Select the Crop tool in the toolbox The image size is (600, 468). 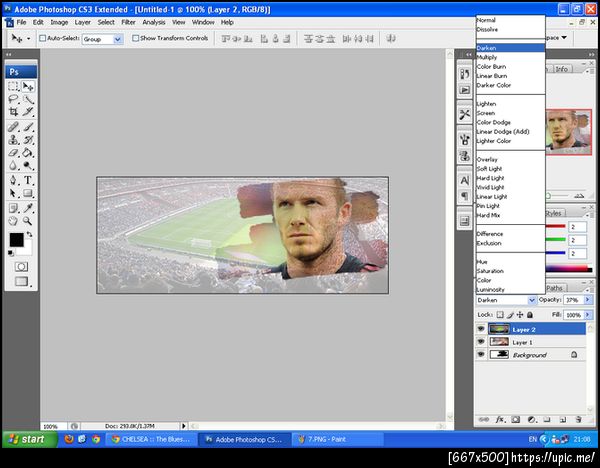coord(13,113)
